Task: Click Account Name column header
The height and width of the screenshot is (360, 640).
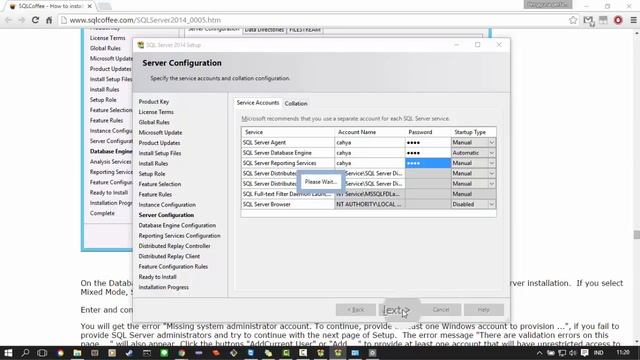Action: [x=370, y=132]
